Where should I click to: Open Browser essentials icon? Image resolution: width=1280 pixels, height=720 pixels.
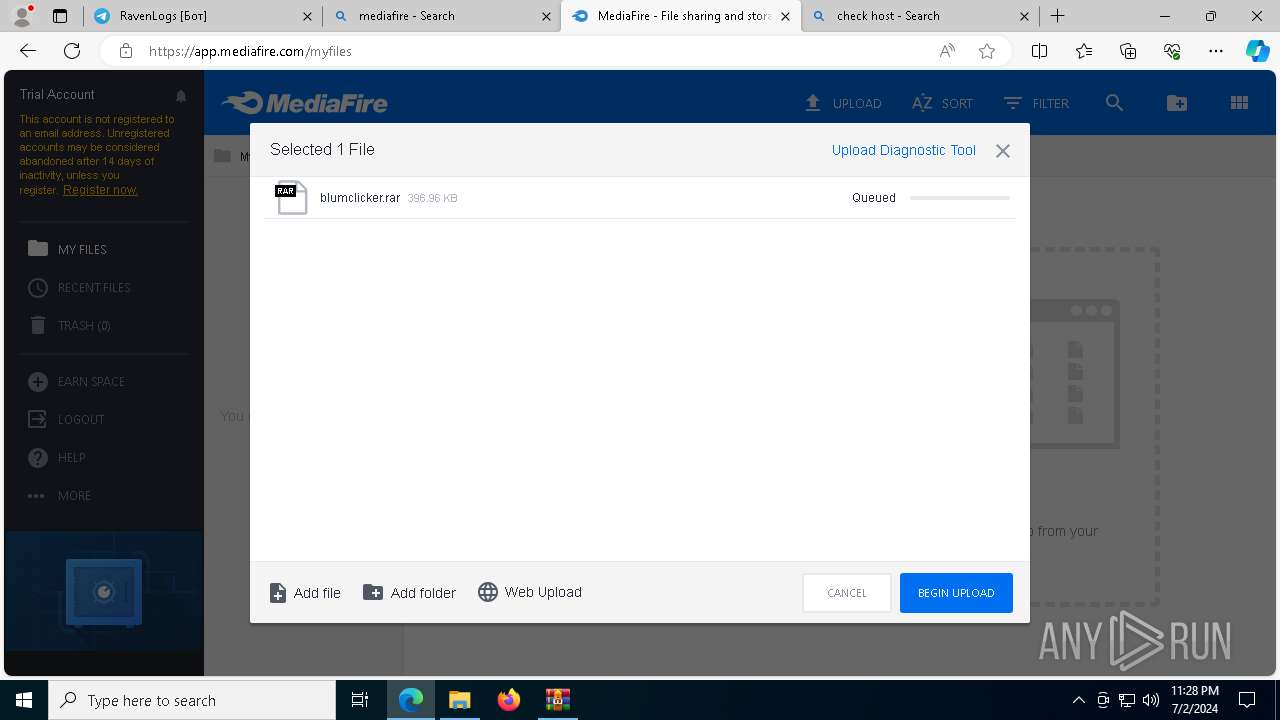[1172, 51]
